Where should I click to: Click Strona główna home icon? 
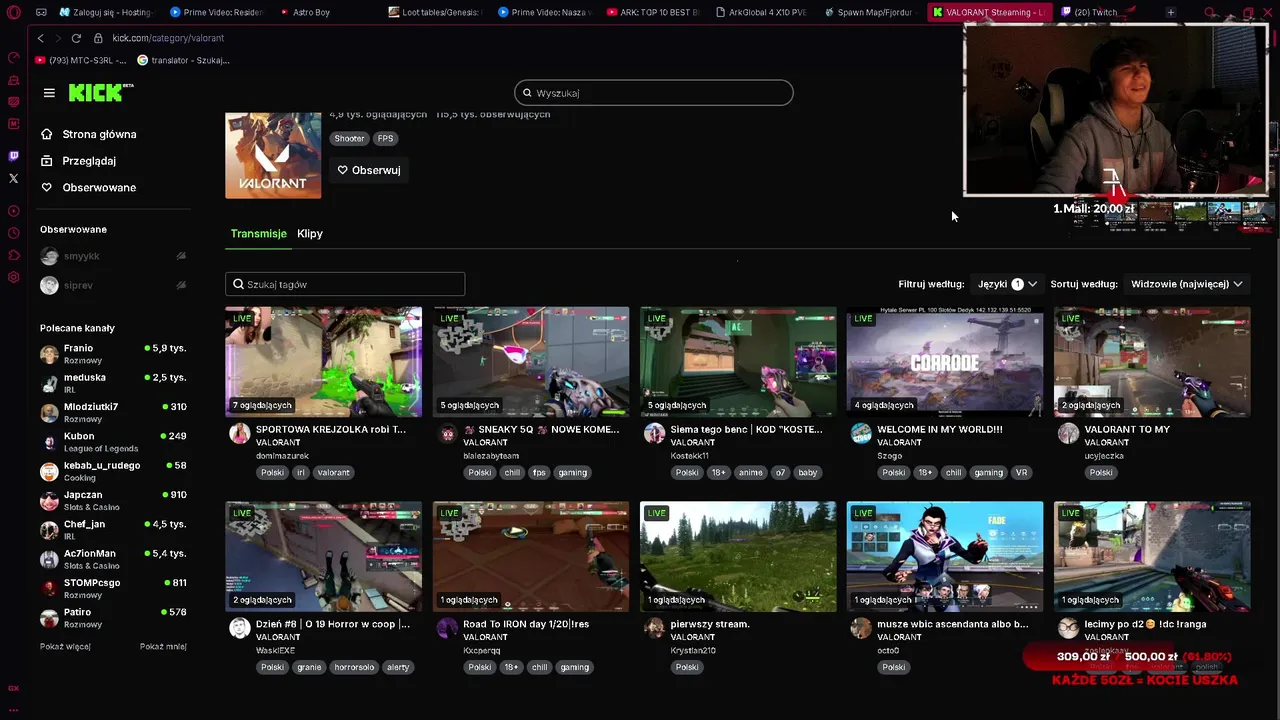[47, 134]
